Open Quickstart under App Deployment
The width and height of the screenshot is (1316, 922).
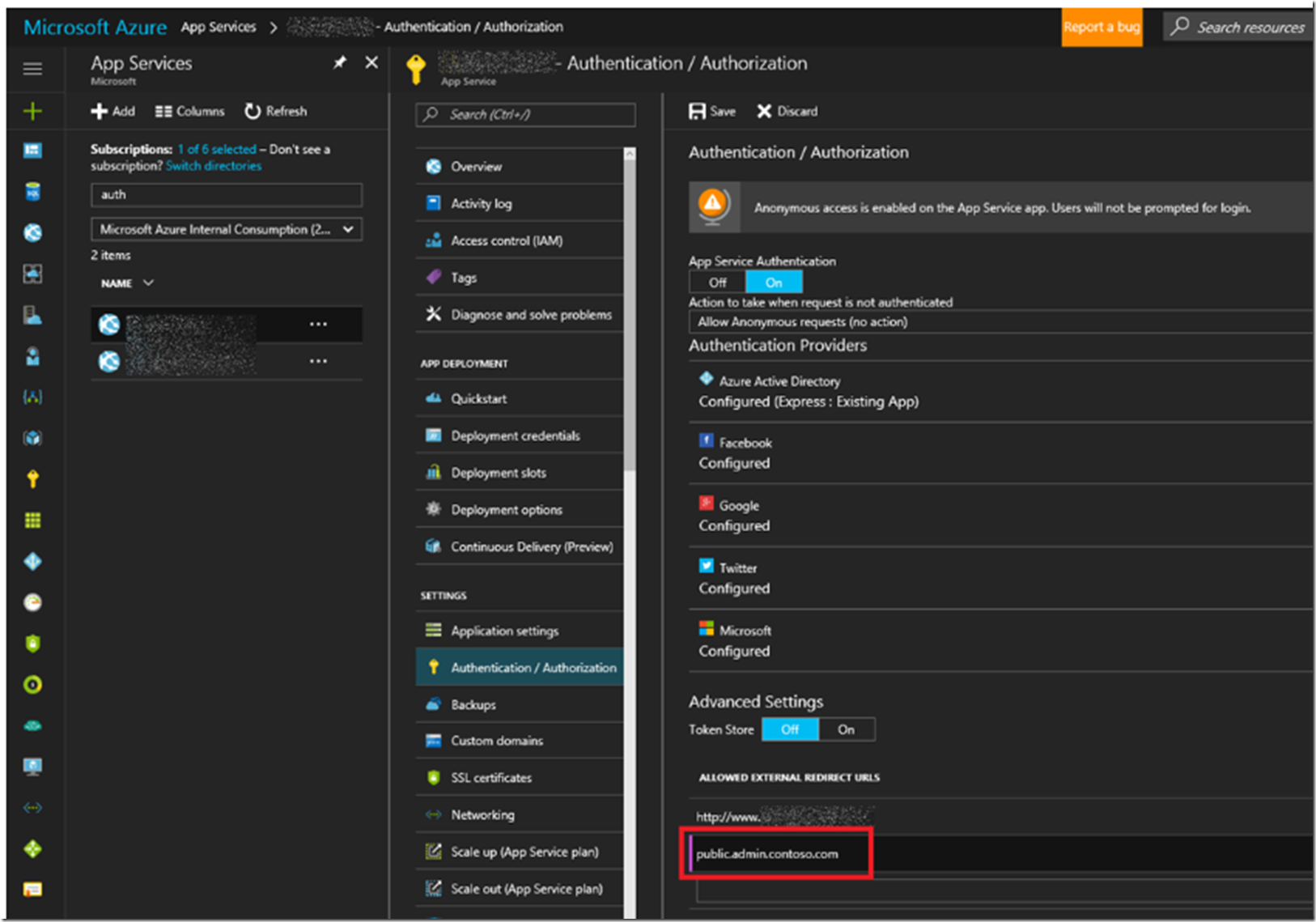520,398
